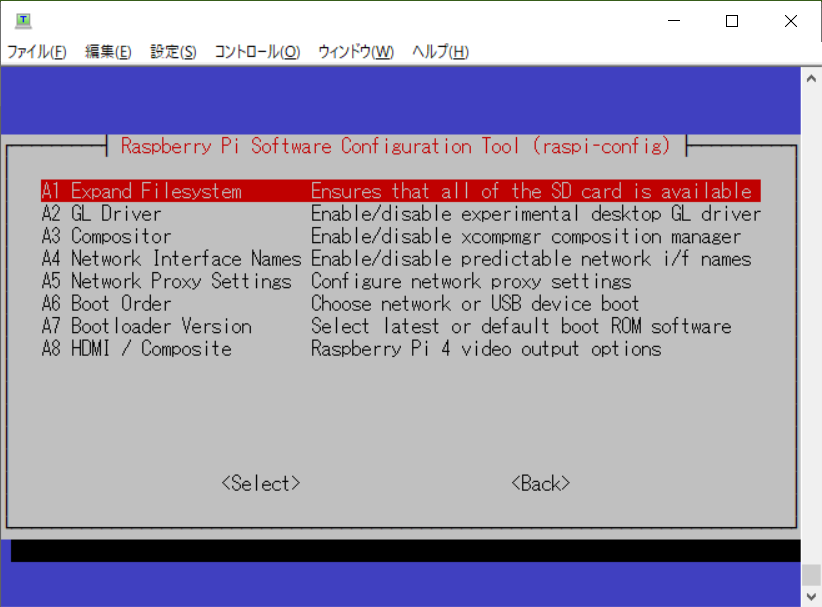Click the 'Select latest or default boot ROM software' text
Image resolution: width=822 pixels, height=607 pixels.
(521, 327)
